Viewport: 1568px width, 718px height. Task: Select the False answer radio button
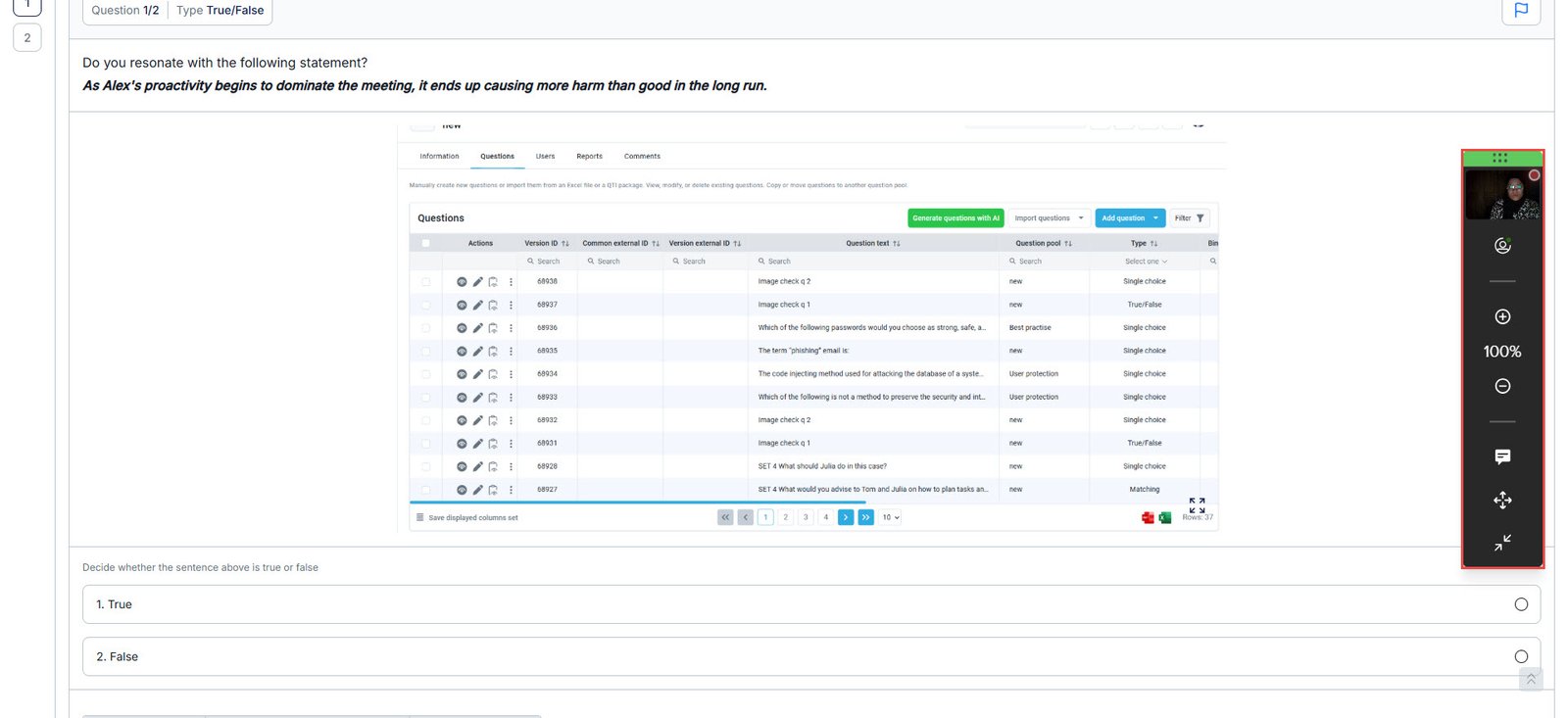point(1520,656)
